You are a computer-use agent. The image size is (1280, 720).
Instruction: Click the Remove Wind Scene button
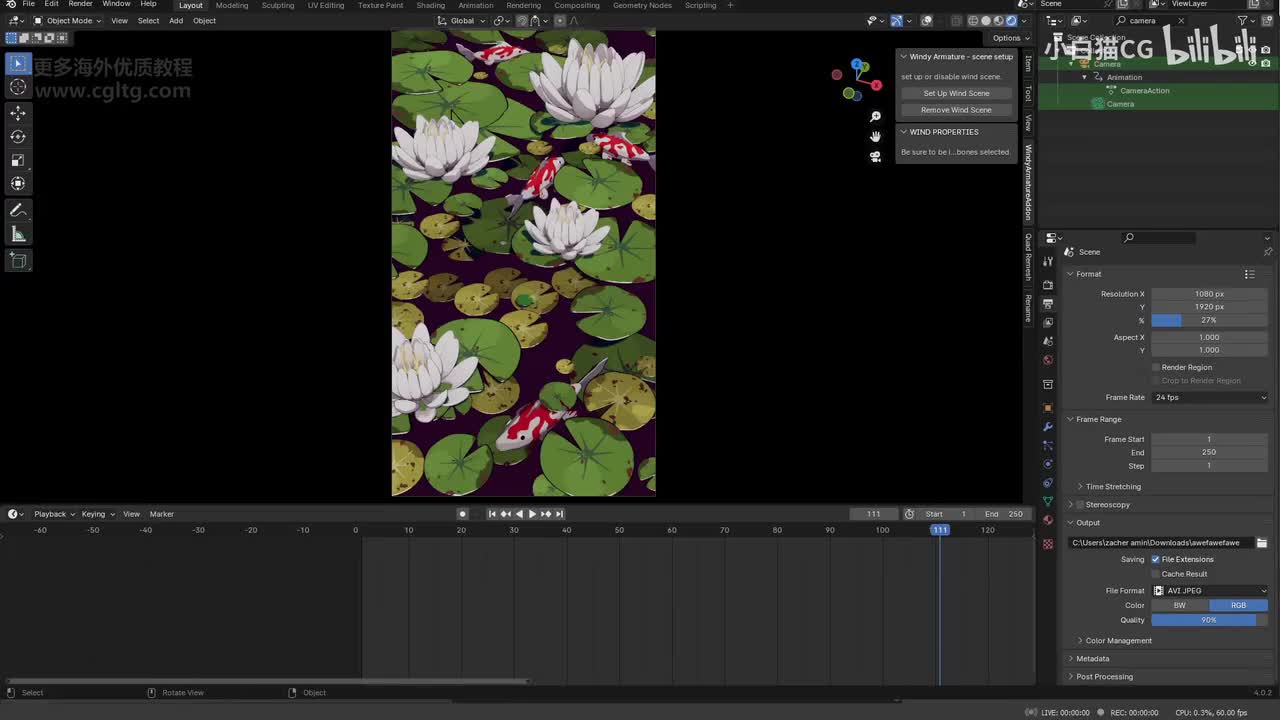click(956, 110)
